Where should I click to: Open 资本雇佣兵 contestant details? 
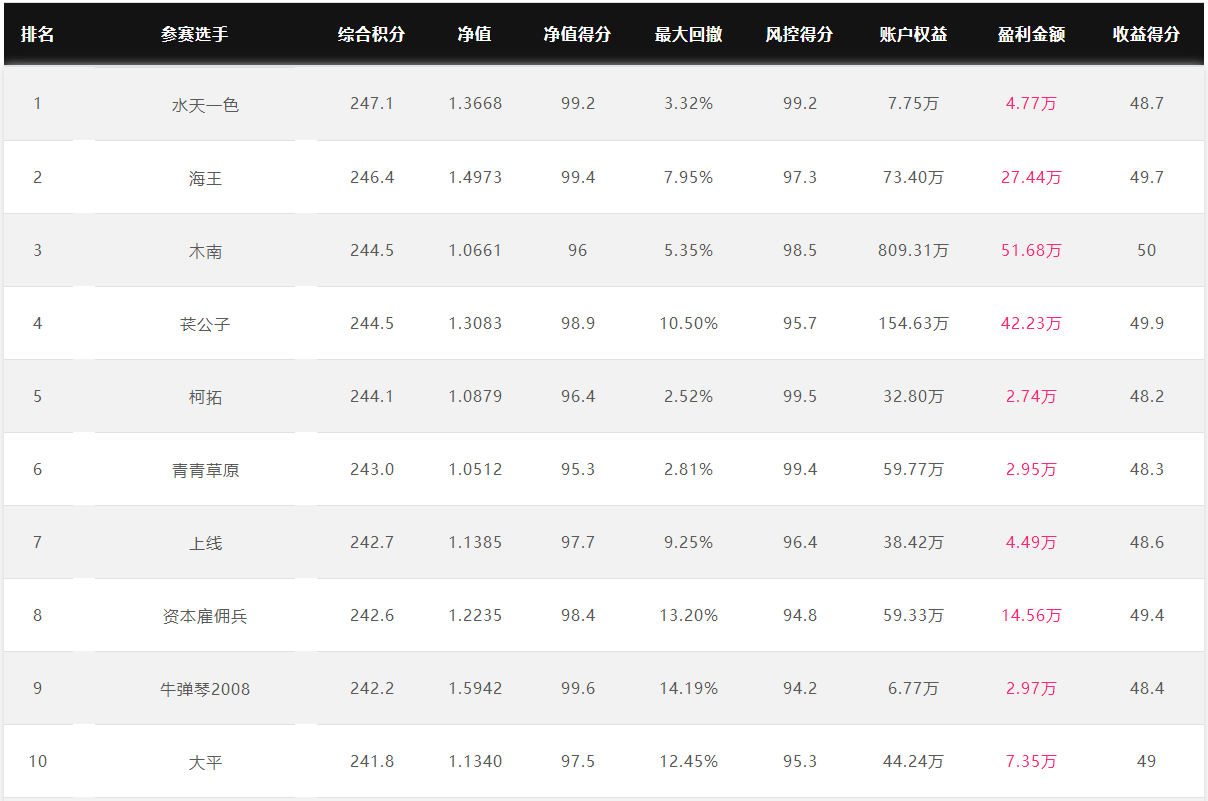click(x=205, y=616)
